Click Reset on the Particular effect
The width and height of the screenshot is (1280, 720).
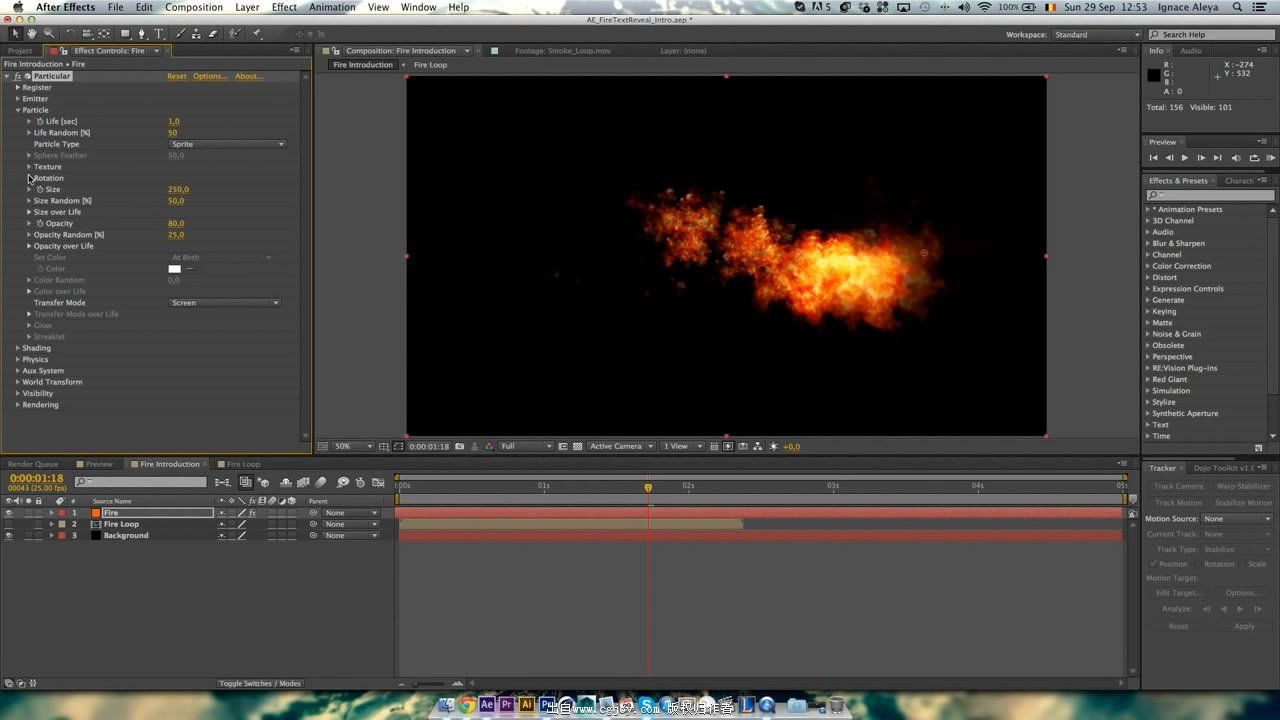(177, 76)
